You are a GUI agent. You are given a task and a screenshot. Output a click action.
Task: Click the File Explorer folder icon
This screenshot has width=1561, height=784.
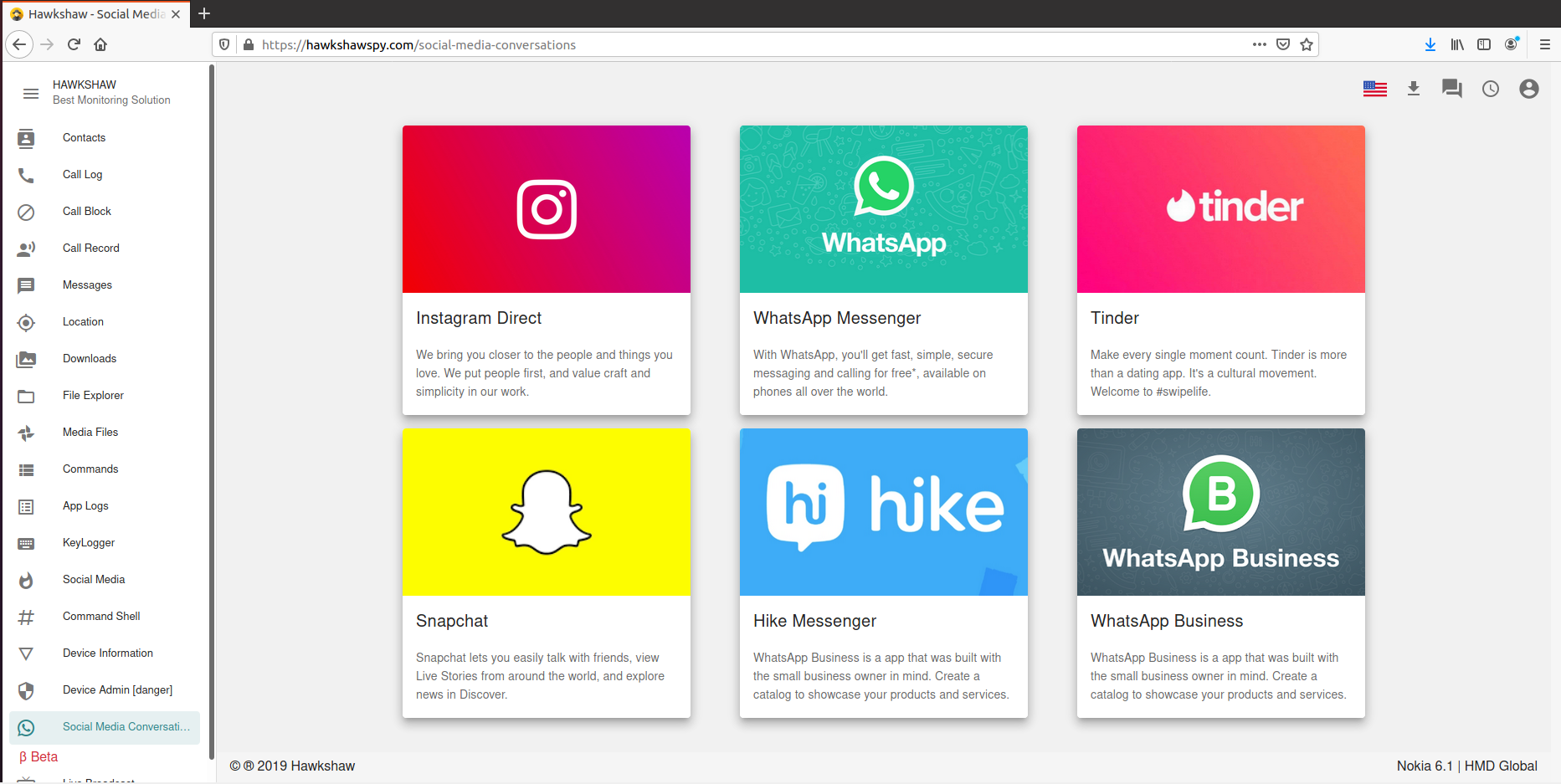click(x=26, y=396)
